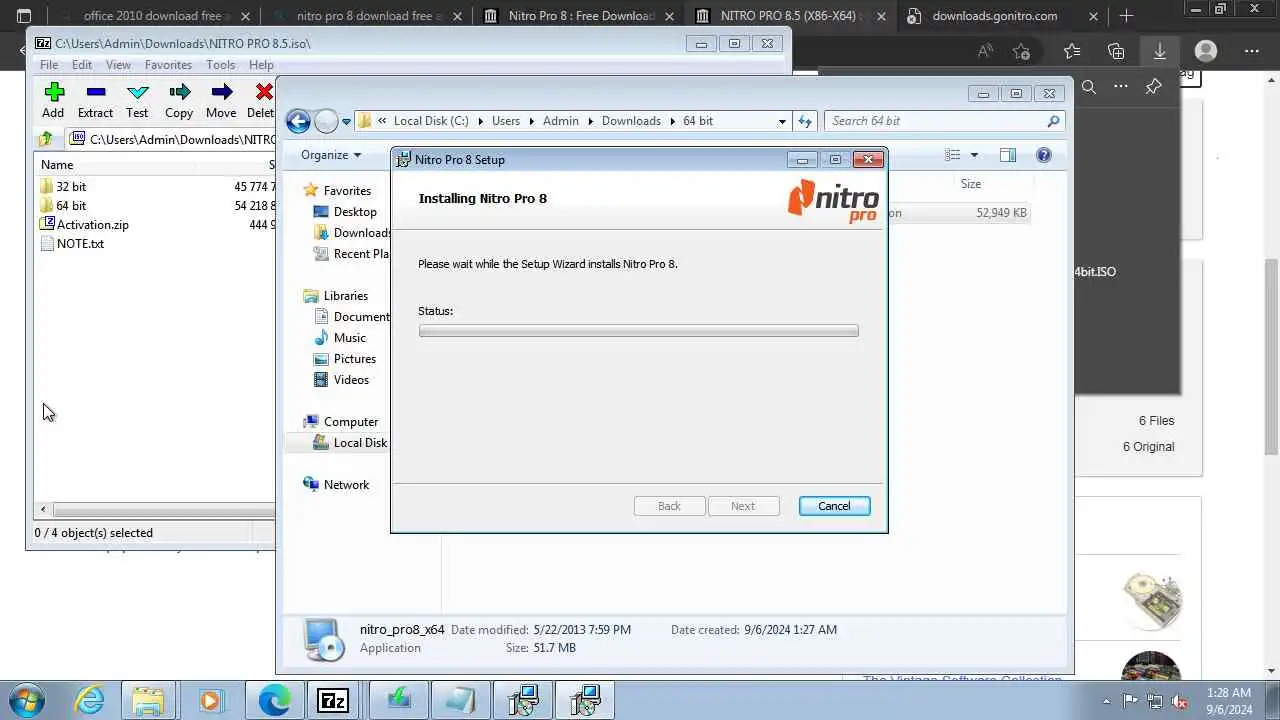Click the Explorer Back navigation arrow
1280x720 pixels.
(x=298, y=121)
